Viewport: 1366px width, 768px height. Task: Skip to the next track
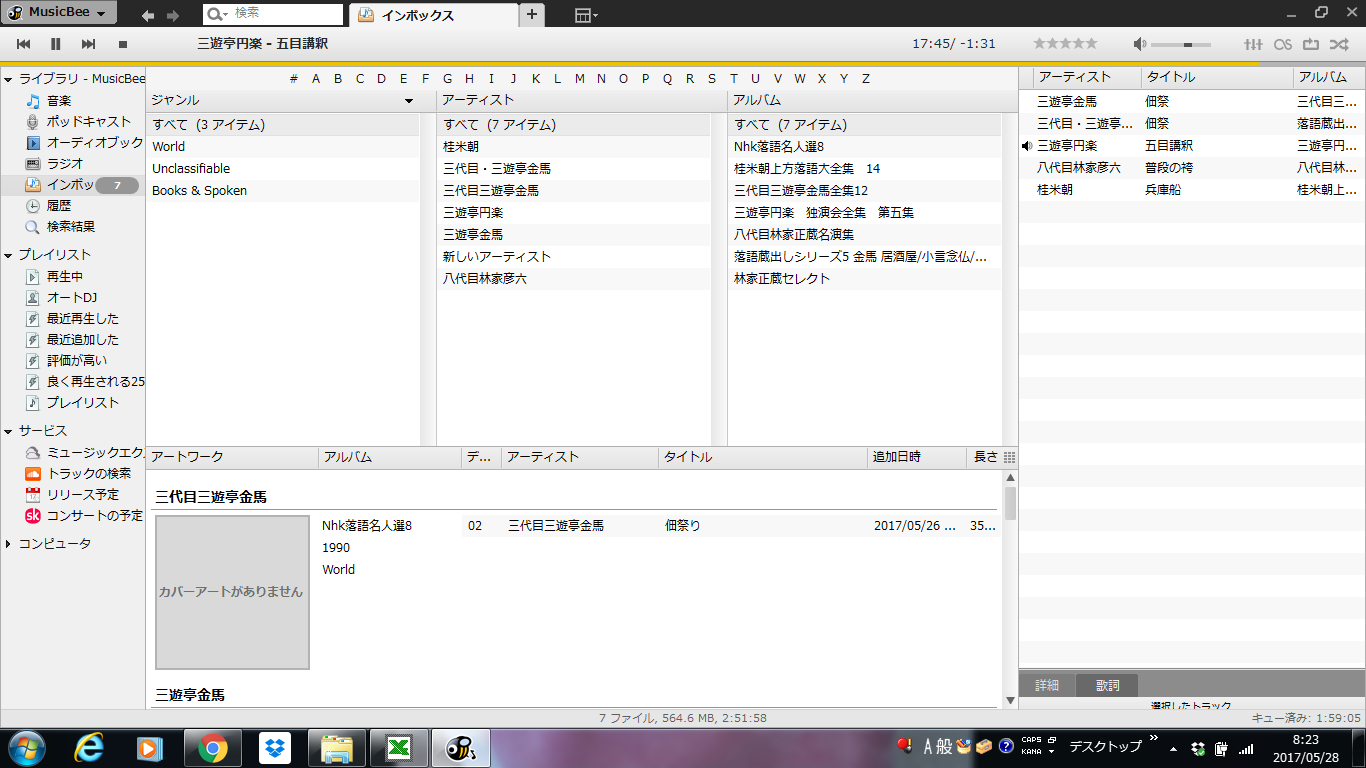click(88, 44)
